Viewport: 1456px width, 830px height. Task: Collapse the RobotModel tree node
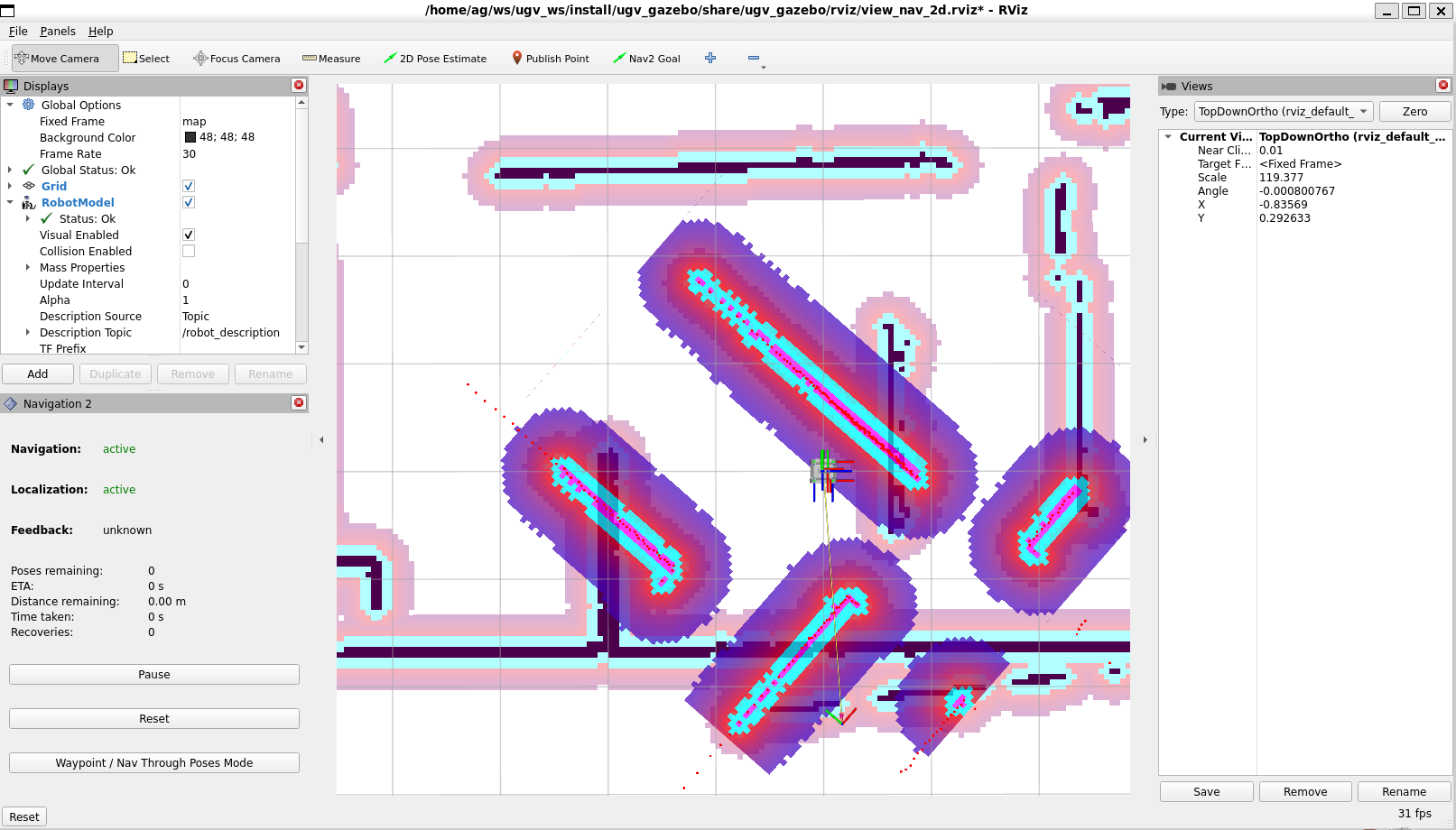tap(10, 202)
